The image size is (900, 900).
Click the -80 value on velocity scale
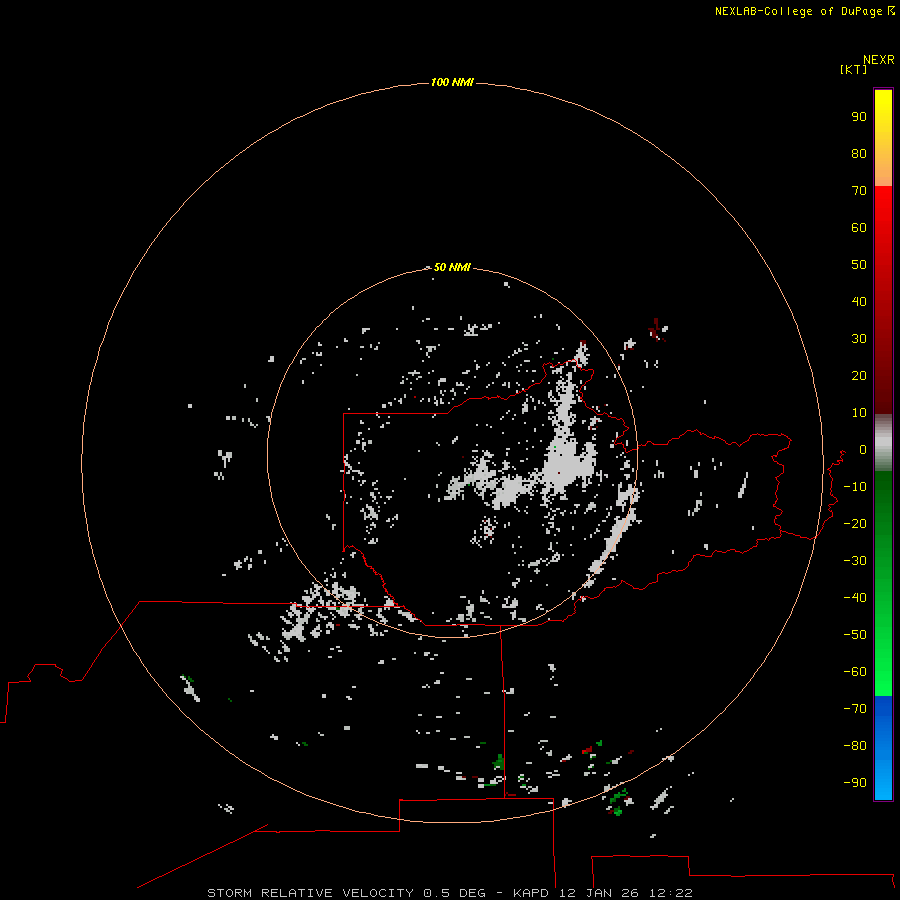(855, 746)
